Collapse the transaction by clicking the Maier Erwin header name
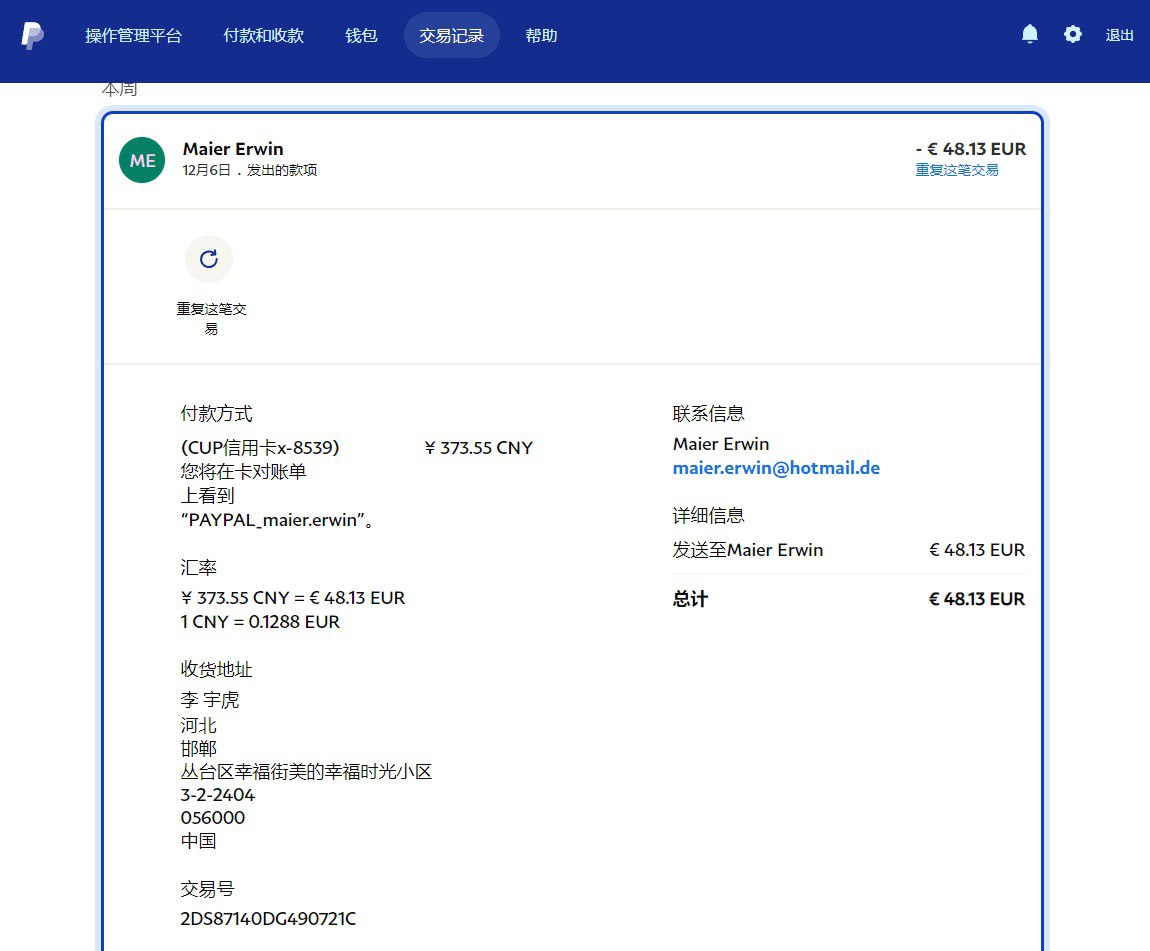 [x=233, y=149]
